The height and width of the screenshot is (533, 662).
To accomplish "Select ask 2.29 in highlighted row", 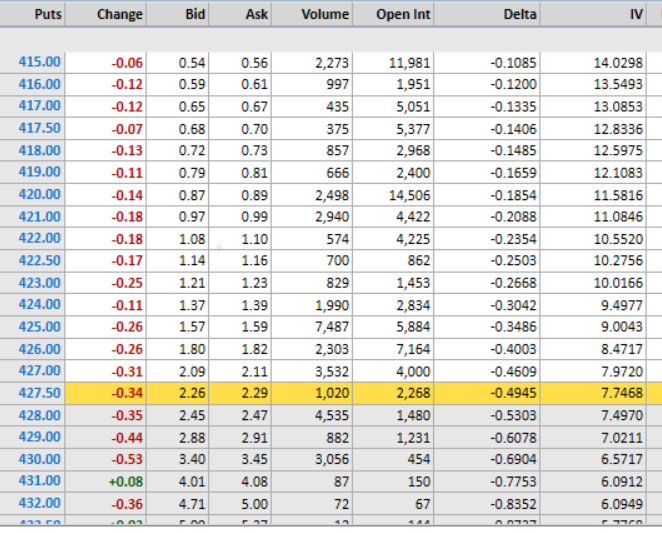I will coord(254,393).
